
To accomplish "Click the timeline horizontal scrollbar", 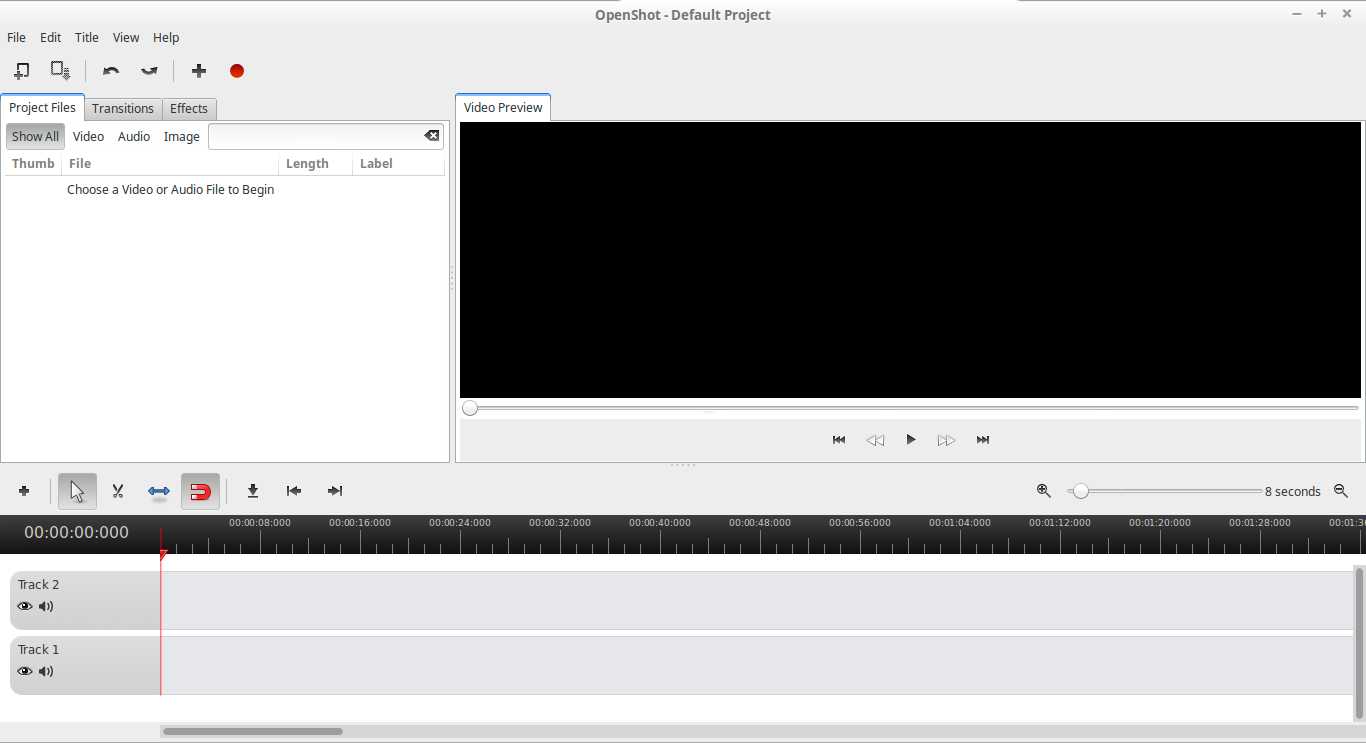I will (253, 731).
